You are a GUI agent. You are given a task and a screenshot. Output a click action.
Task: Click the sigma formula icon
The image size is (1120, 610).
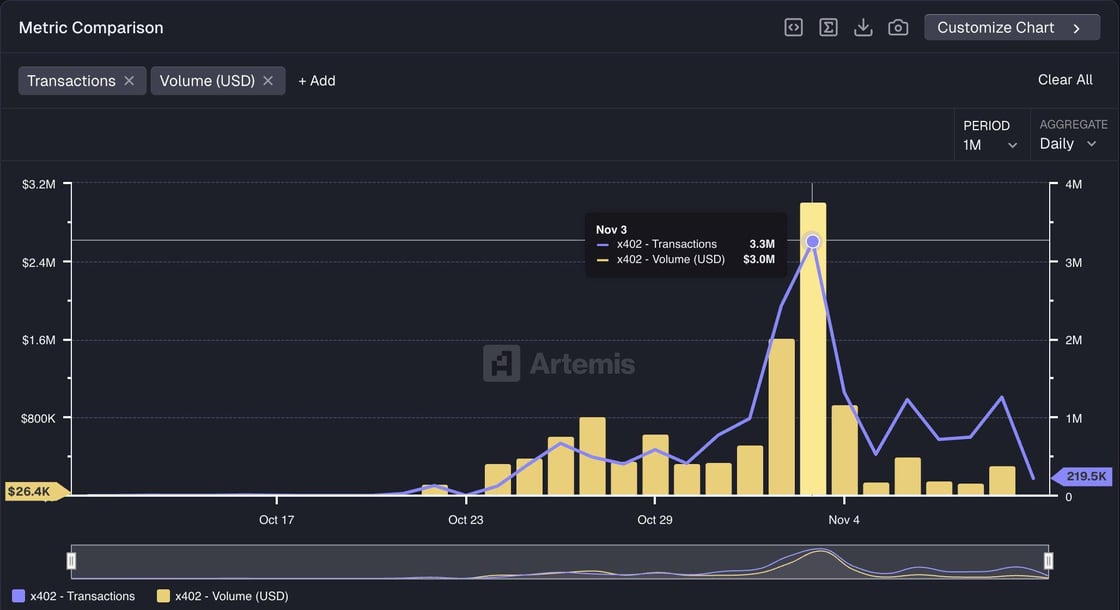[828, 28]
